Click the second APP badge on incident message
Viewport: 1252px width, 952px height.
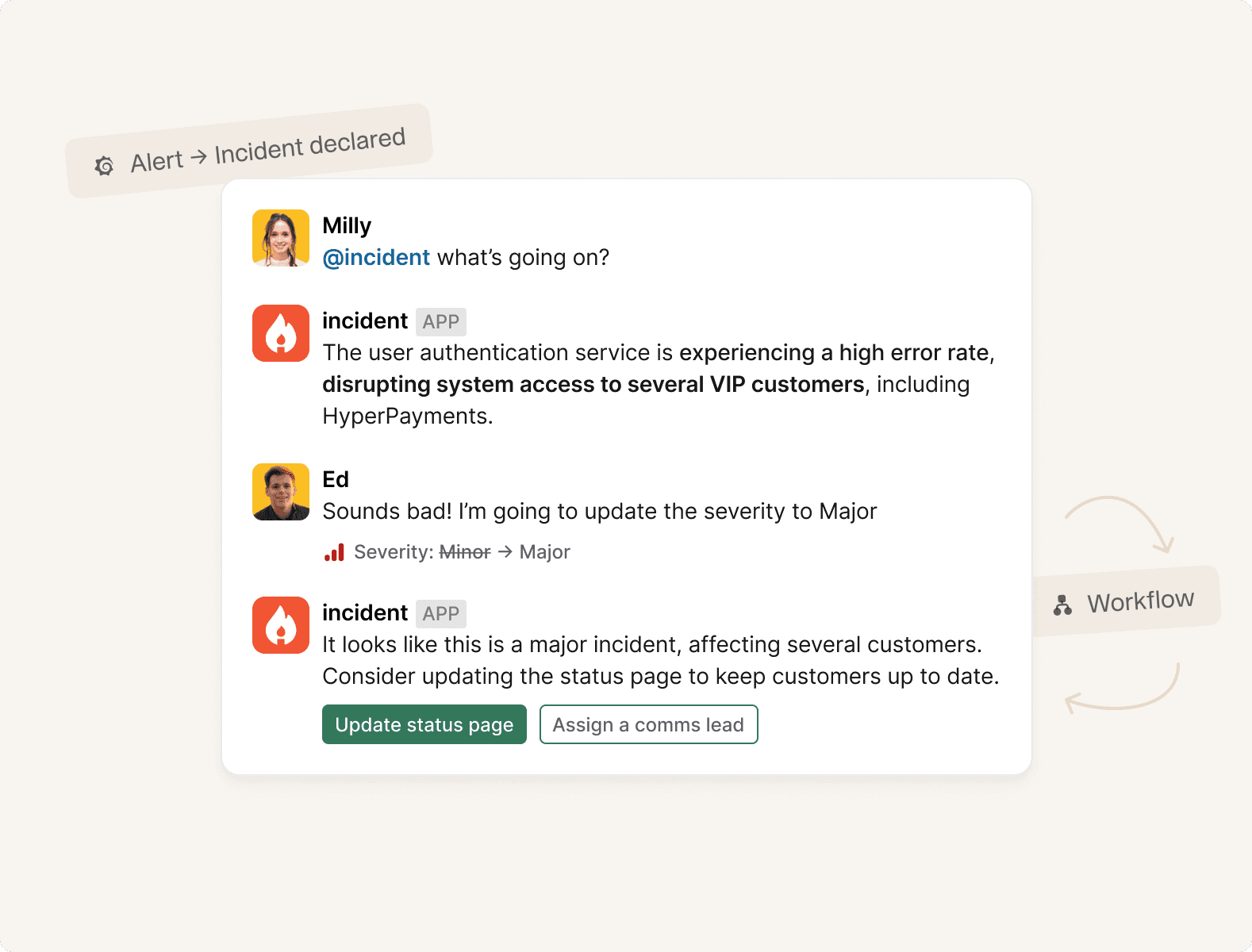coord(441,613)
